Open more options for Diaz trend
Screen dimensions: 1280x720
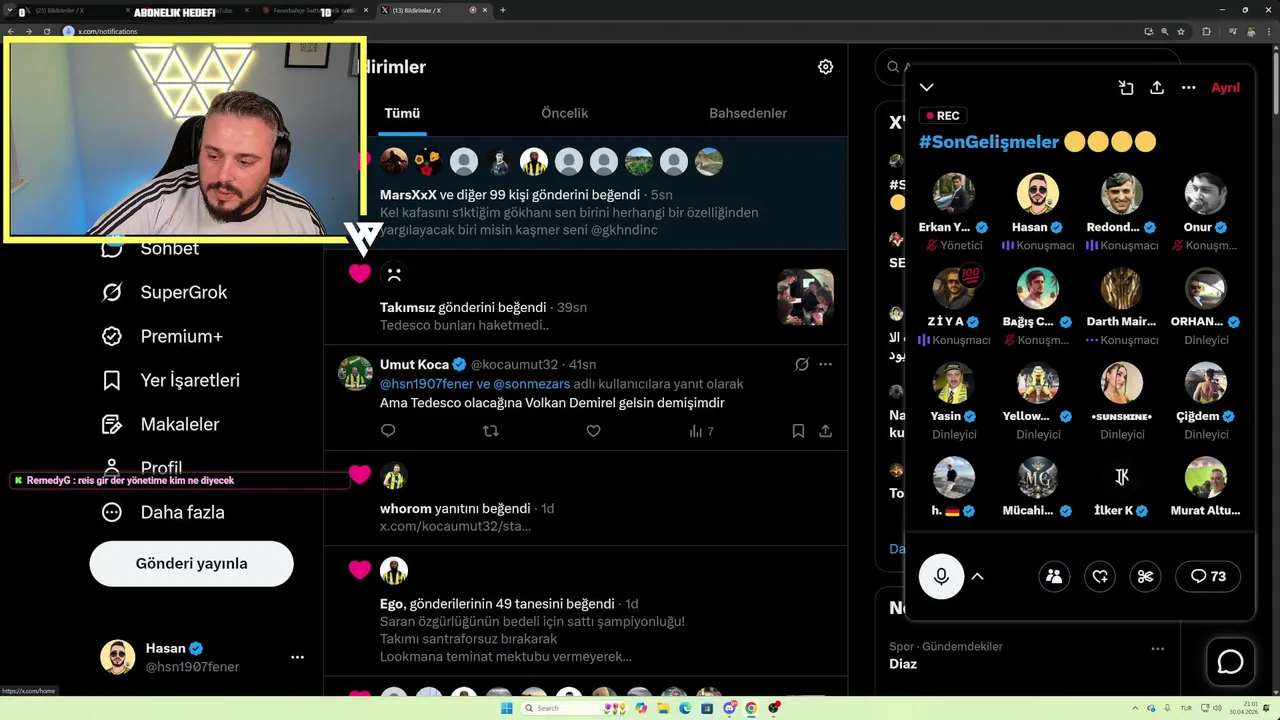1157,648
